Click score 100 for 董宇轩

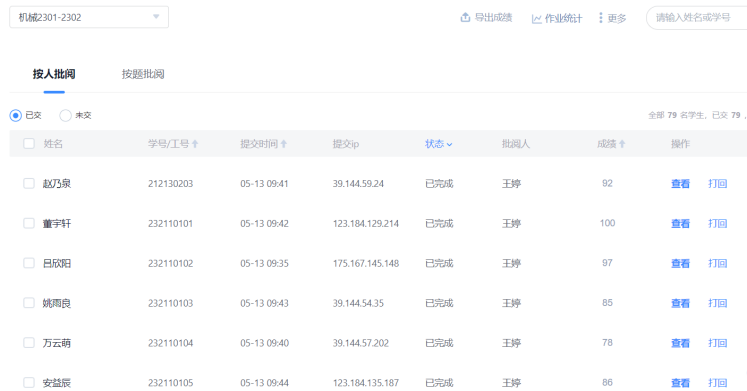tap(607, 223)
